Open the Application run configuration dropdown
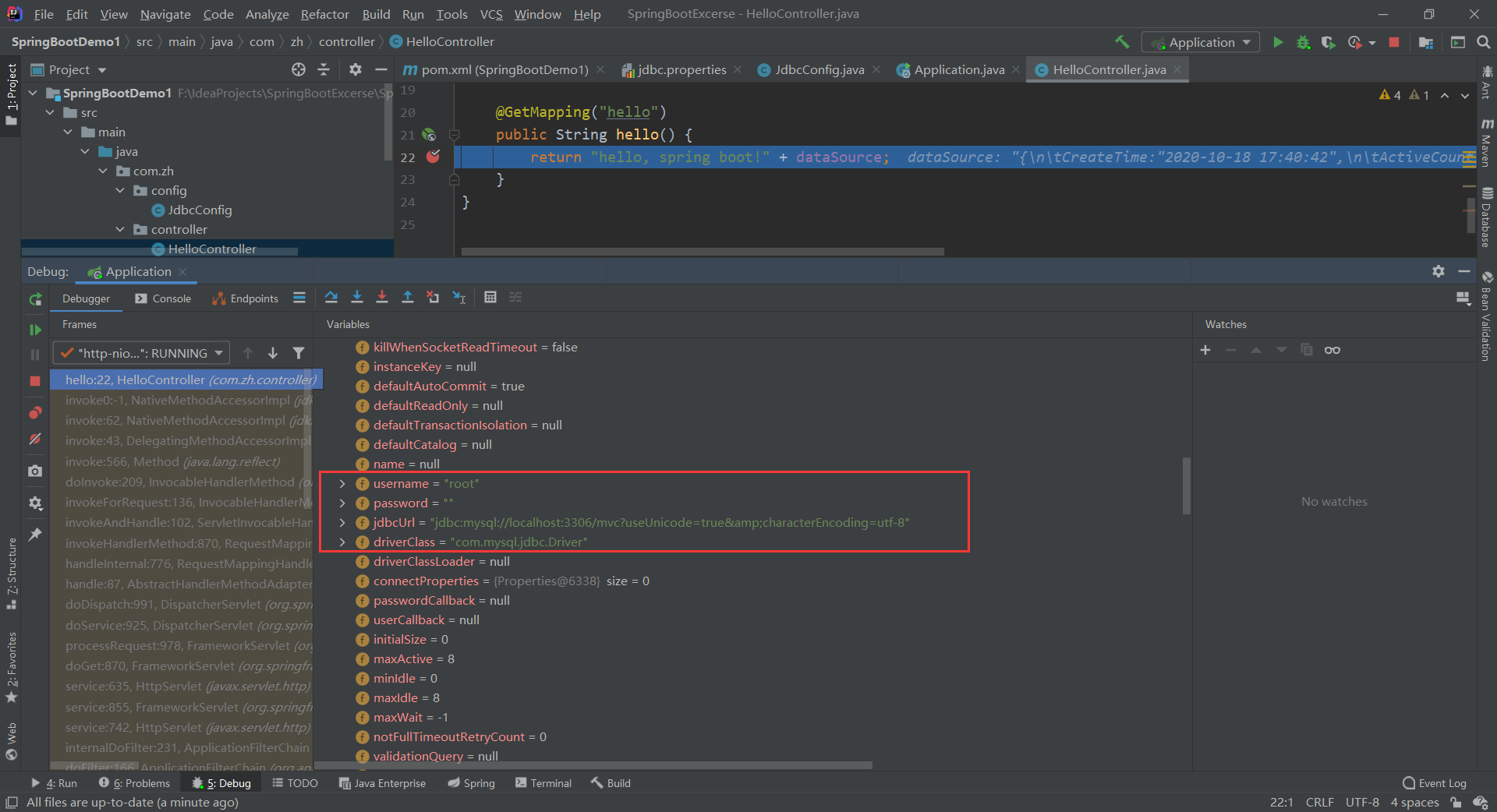This screenshot has width=1497, height=812. [x=1201, y=42]
